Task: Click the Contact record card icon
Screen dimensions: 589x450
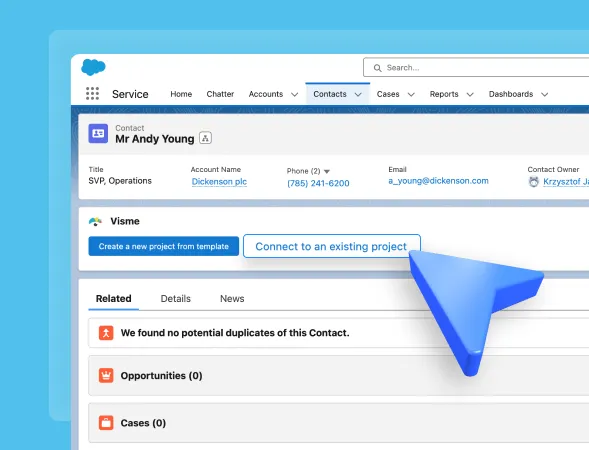Action: point(98,133)
